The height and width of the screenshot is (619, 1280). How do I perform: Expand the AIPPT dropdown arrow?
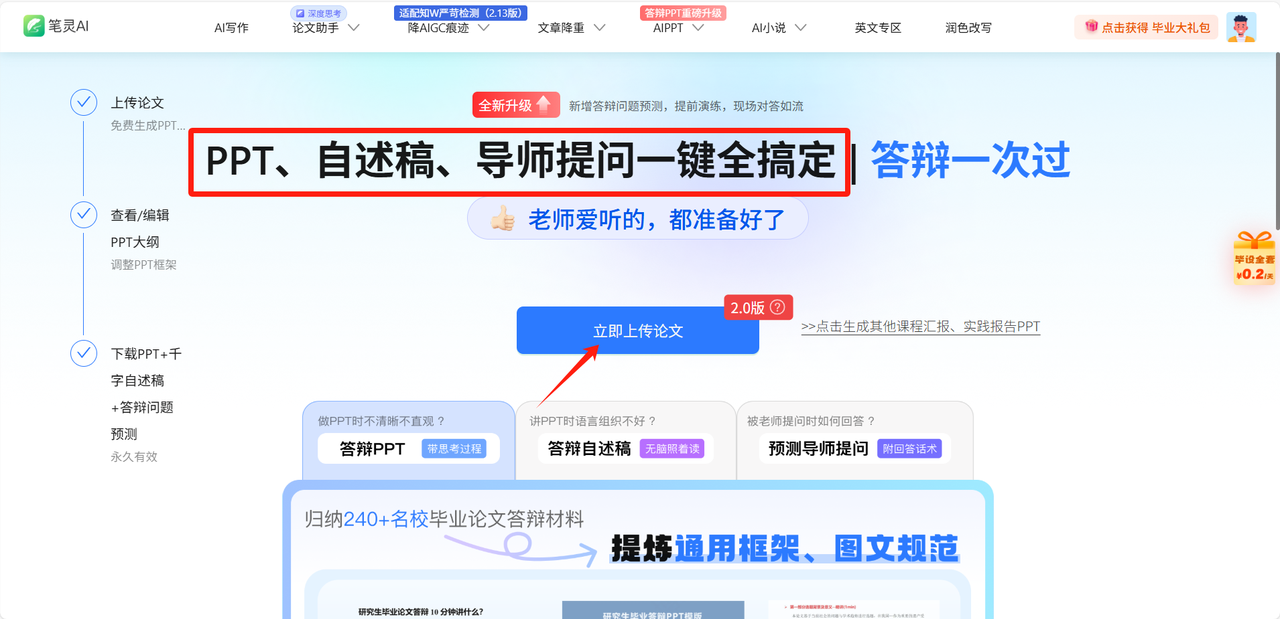[698, 28]
